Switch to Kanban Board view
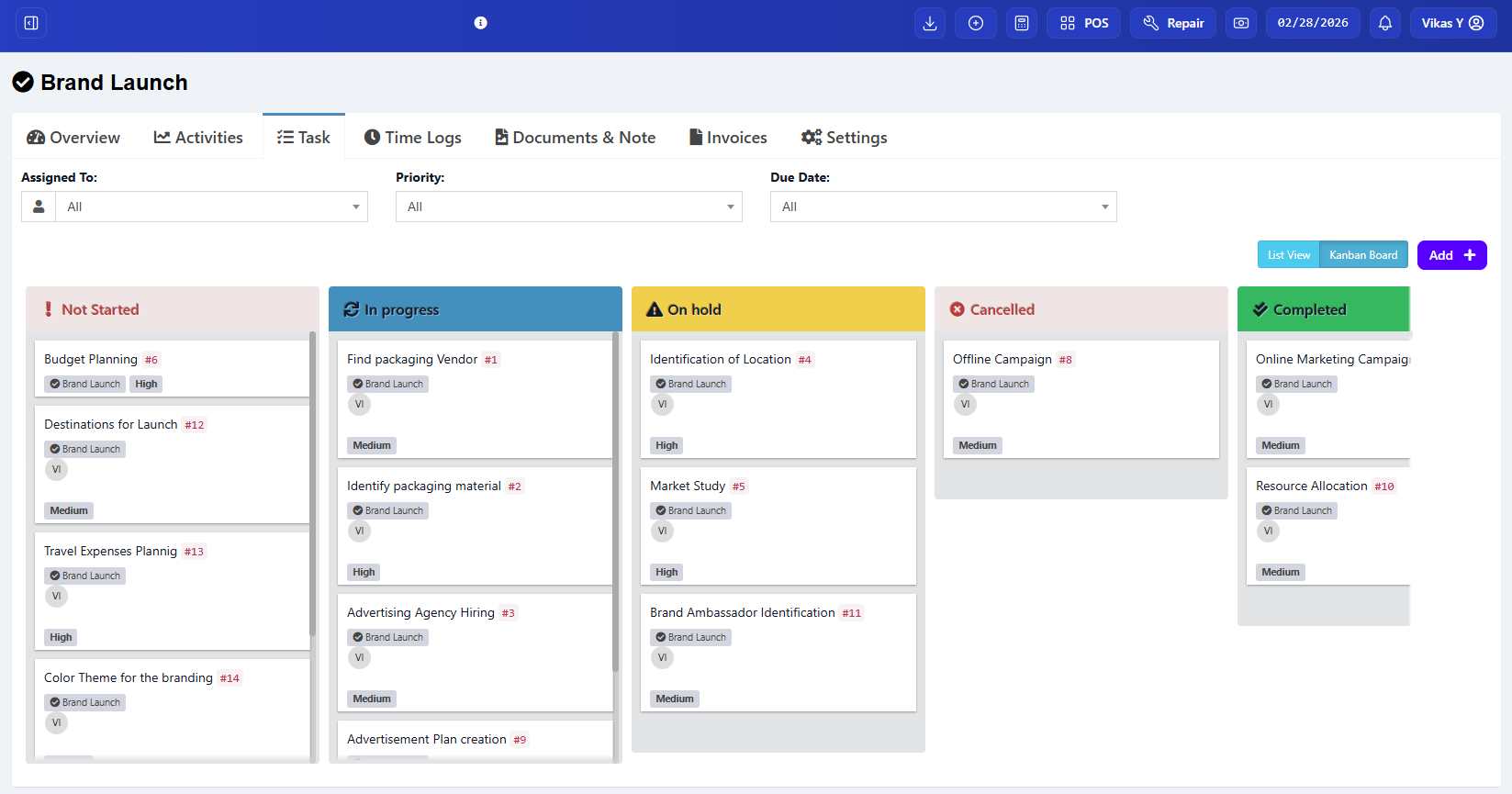 click(x=1363, y=255)
